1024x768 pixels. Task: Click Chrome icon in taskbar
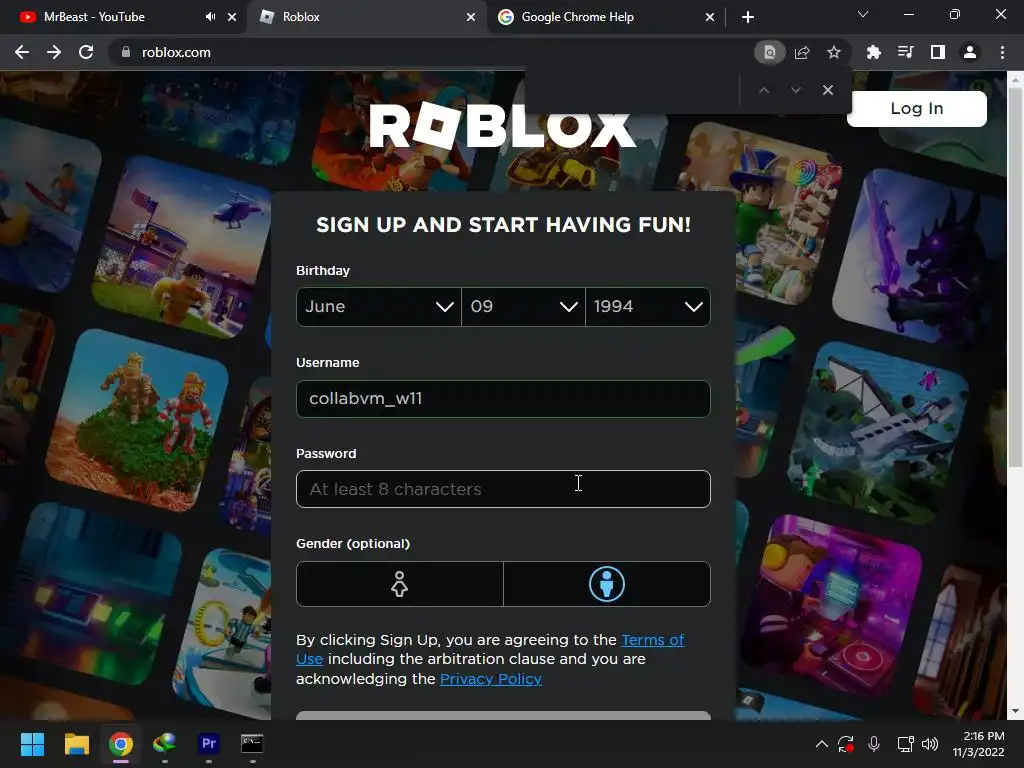pyautogui.click(x=121, y=744)
